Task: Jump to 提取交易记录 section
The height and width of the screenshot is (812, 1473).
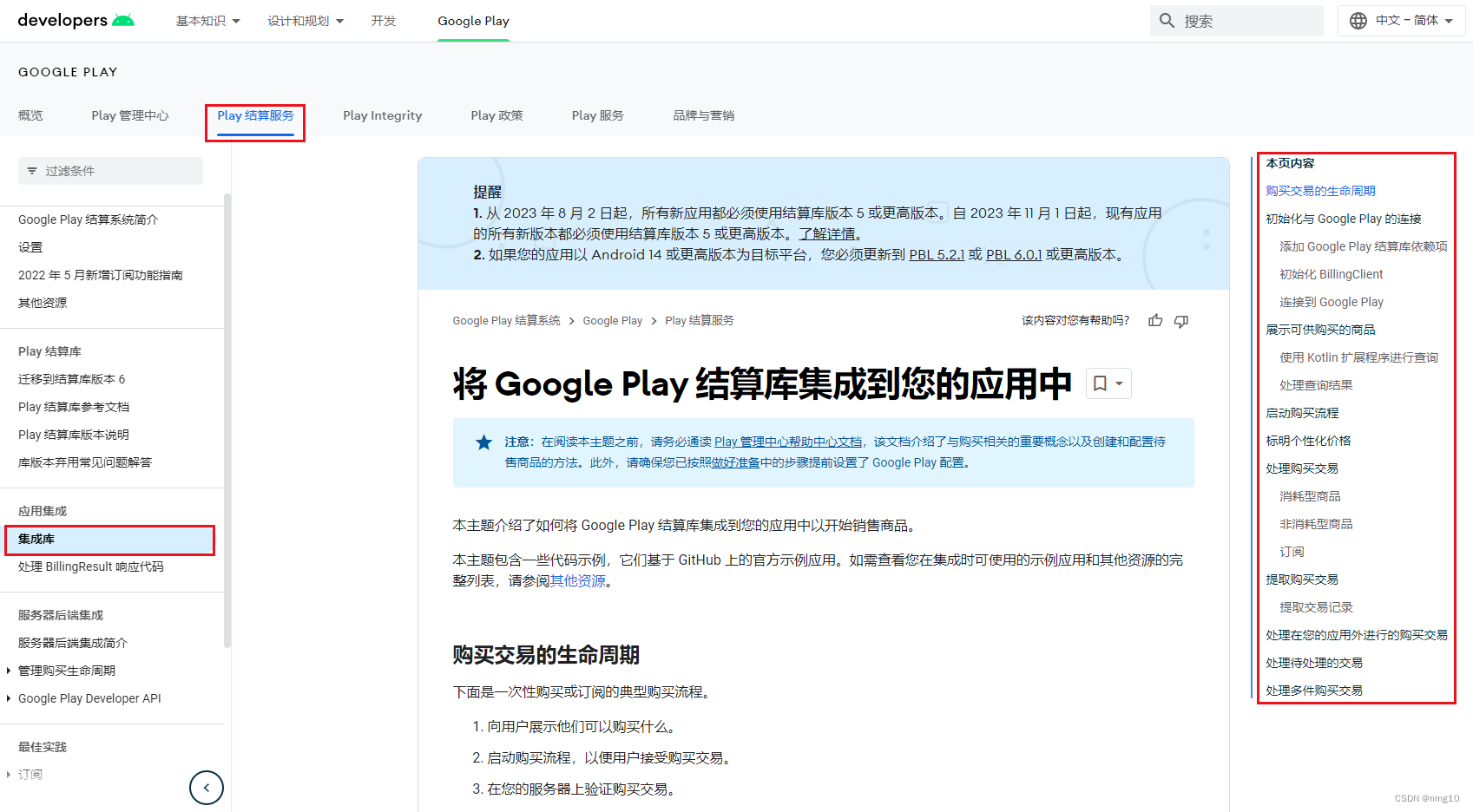Action: point(1316,607)
